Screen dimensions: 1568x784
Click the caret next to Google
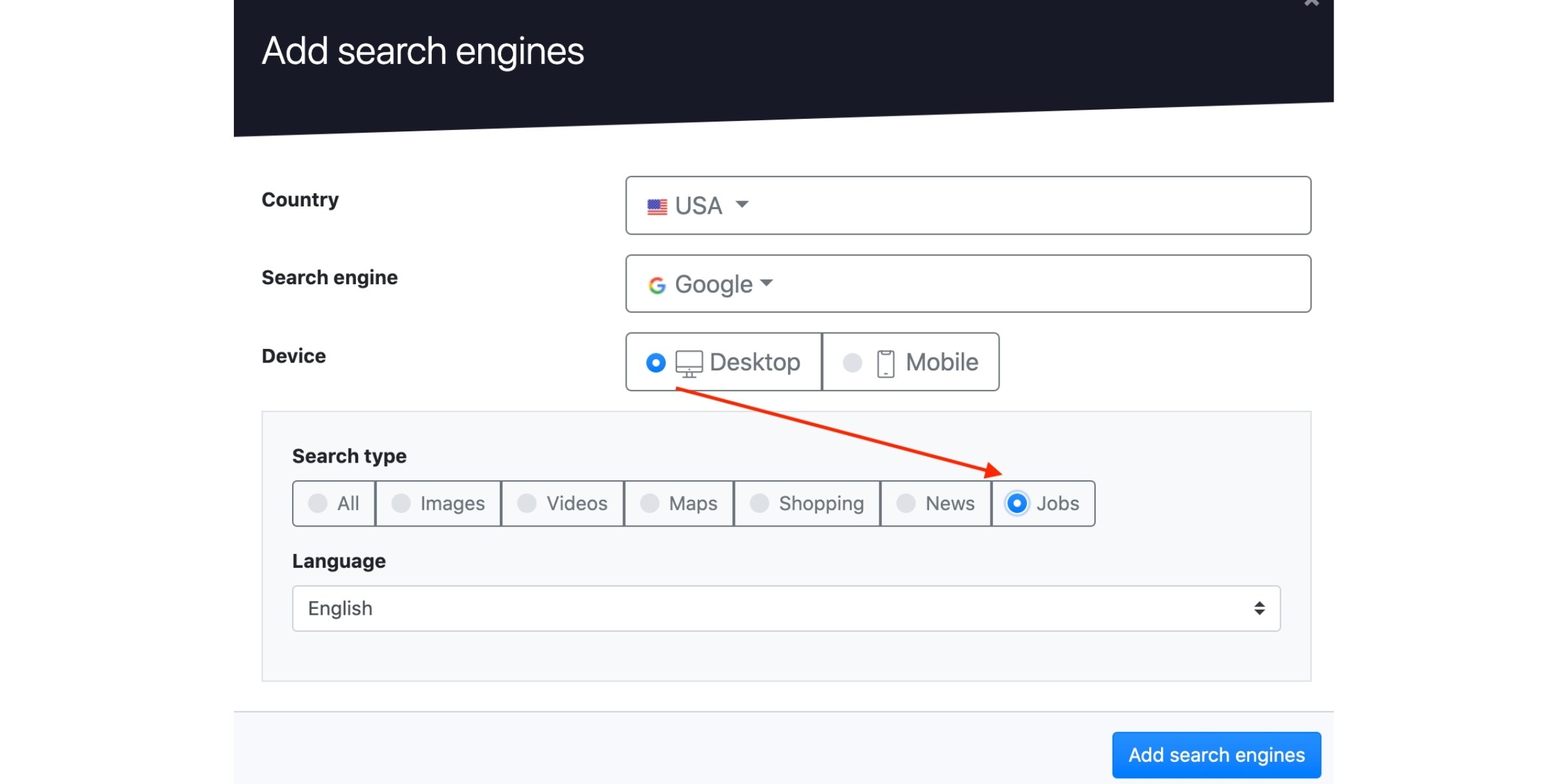tap(766, 283)
